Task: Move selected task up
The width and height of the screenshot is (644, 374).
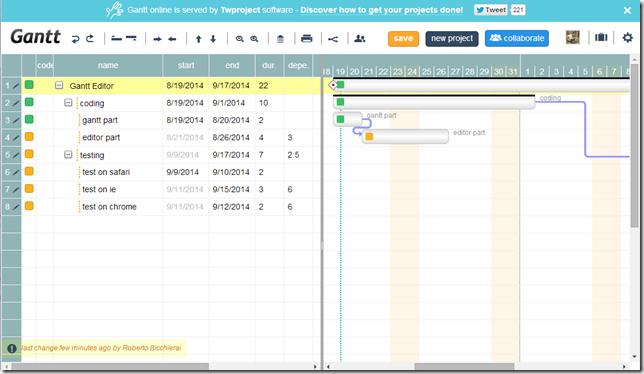Action: point(198,39)
